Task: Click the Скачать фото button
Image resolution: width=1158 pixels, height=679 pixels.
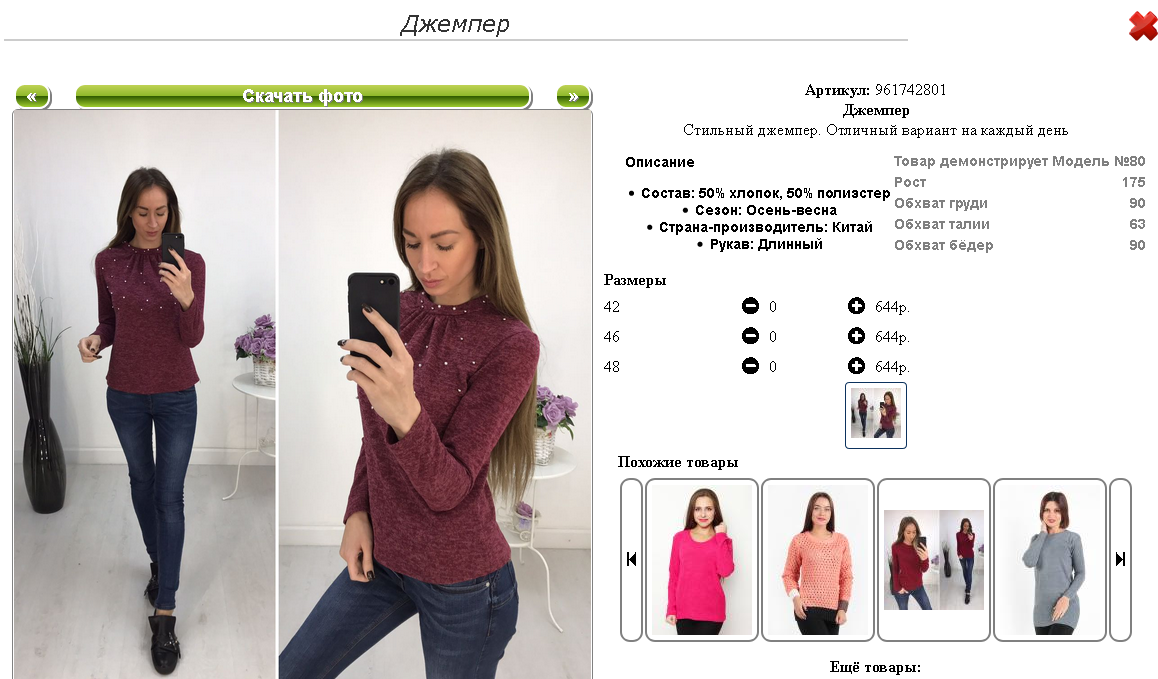Action: pyautogui.click(x=303, y=96)
